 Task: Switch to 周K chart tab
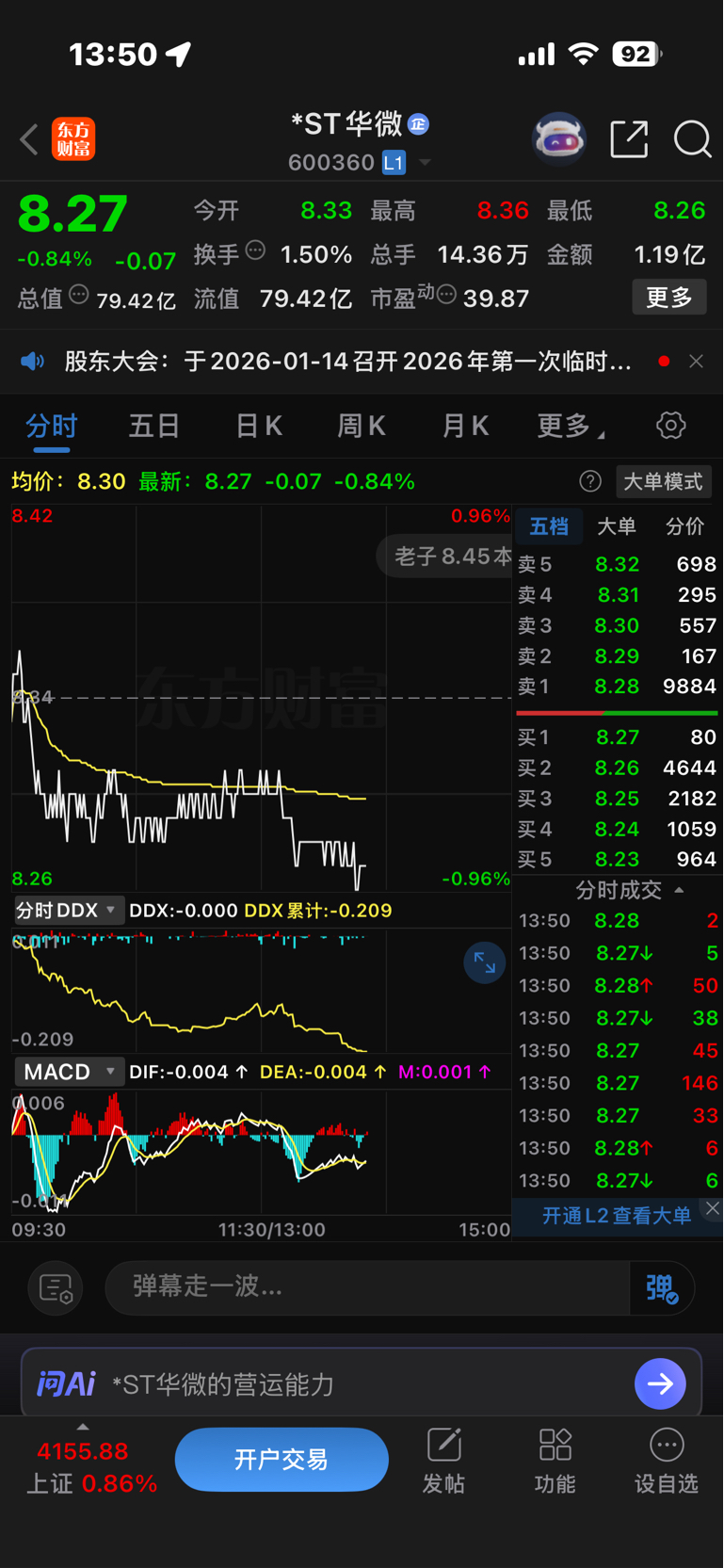pyautogui.click(x=362, y=426)
